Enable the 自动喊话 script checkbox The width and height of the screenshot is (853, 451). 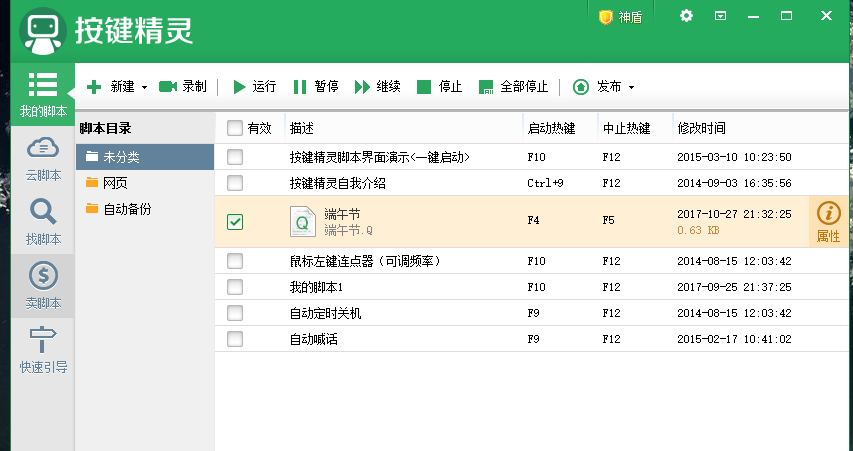(x=235, y=339)
